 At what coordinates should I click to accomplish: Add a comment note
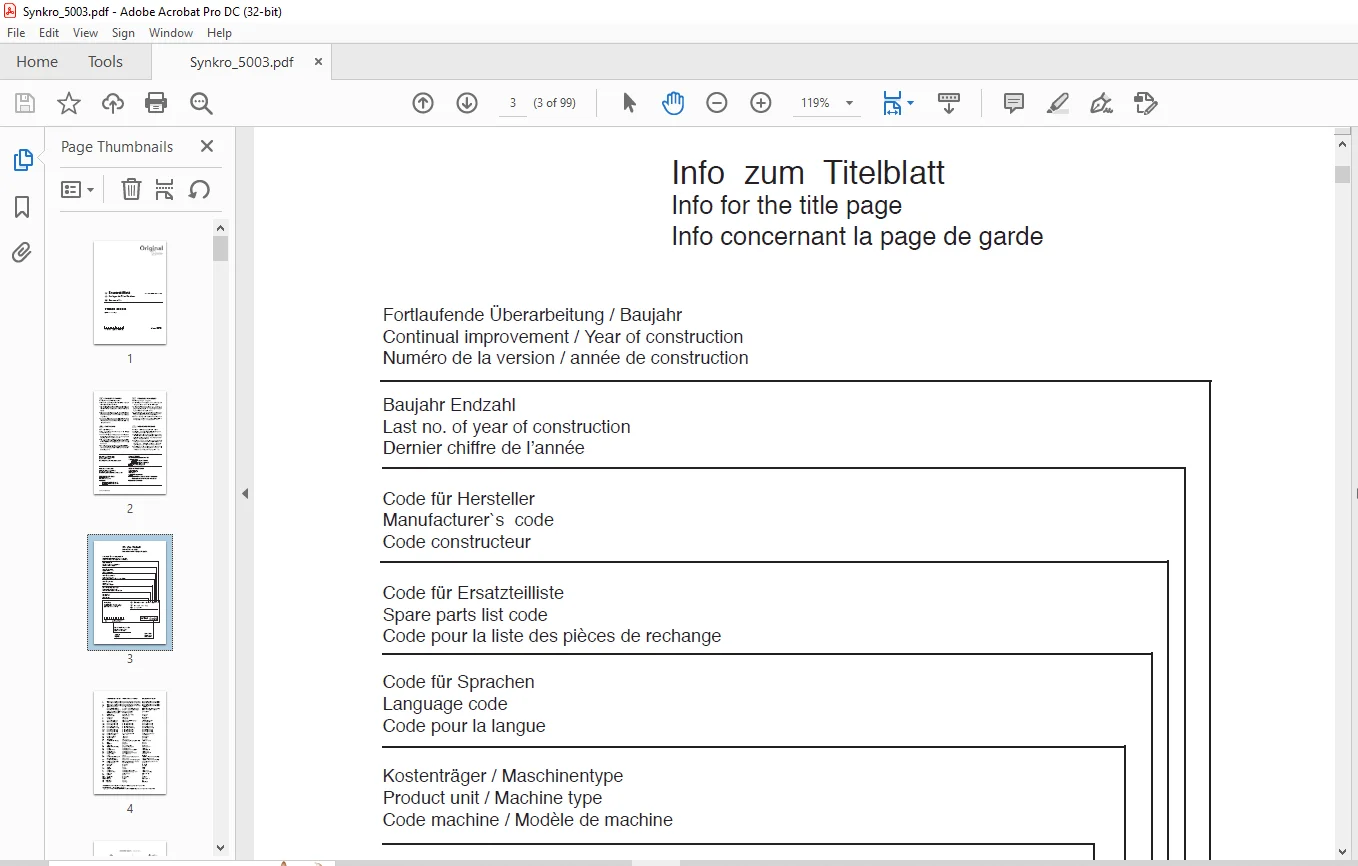[x=1014, y=103]
